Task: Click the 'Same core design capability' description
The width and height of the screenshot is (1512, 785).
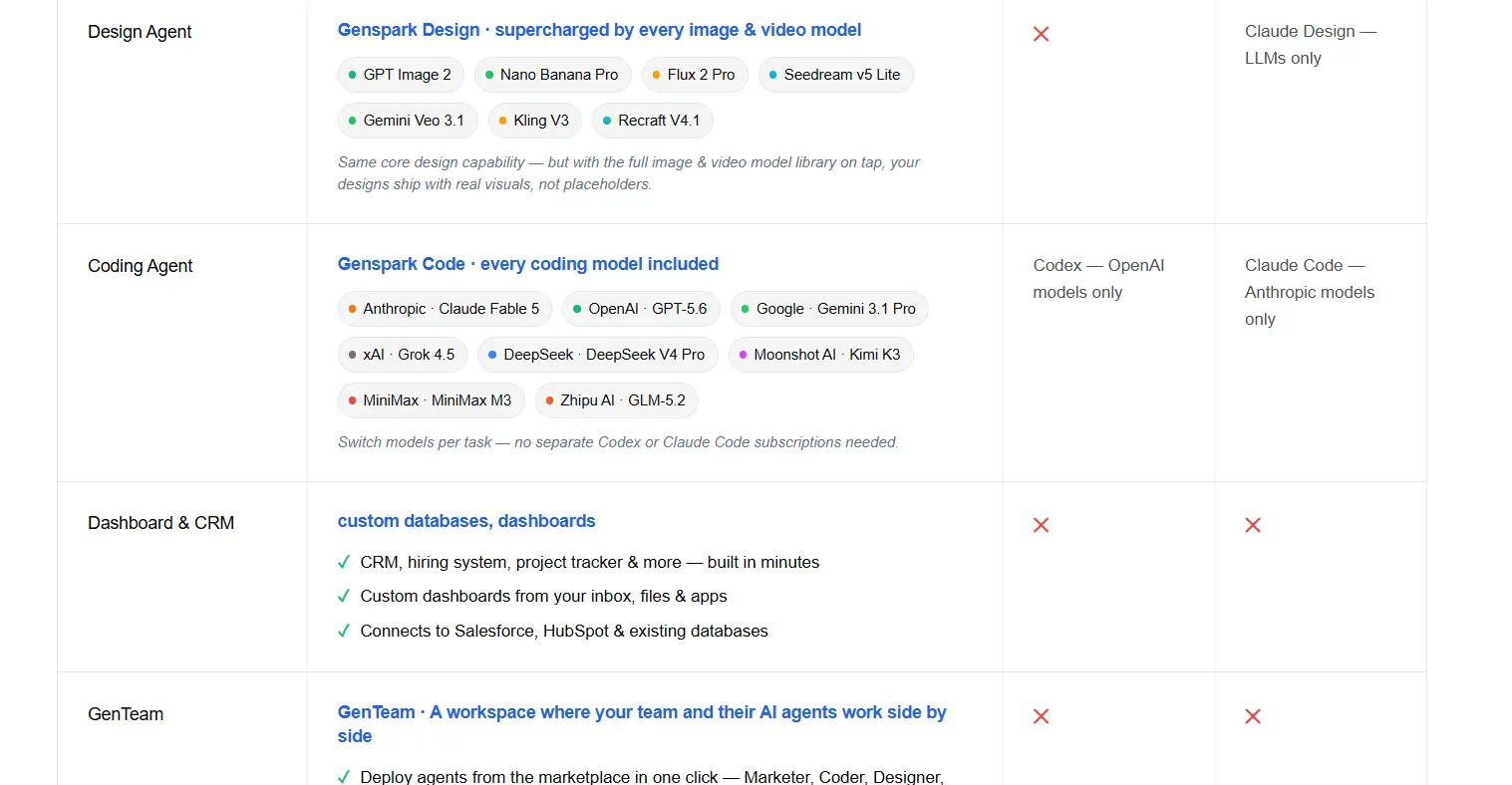Action: pyautogui.click(x=629, y=173)
